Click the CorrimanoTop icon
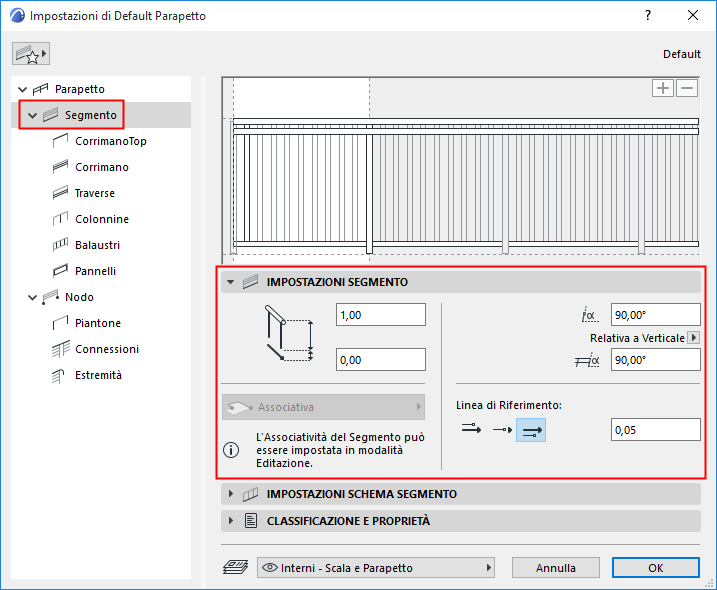This screenshot has width=717, height=590. tap(60, 141)
